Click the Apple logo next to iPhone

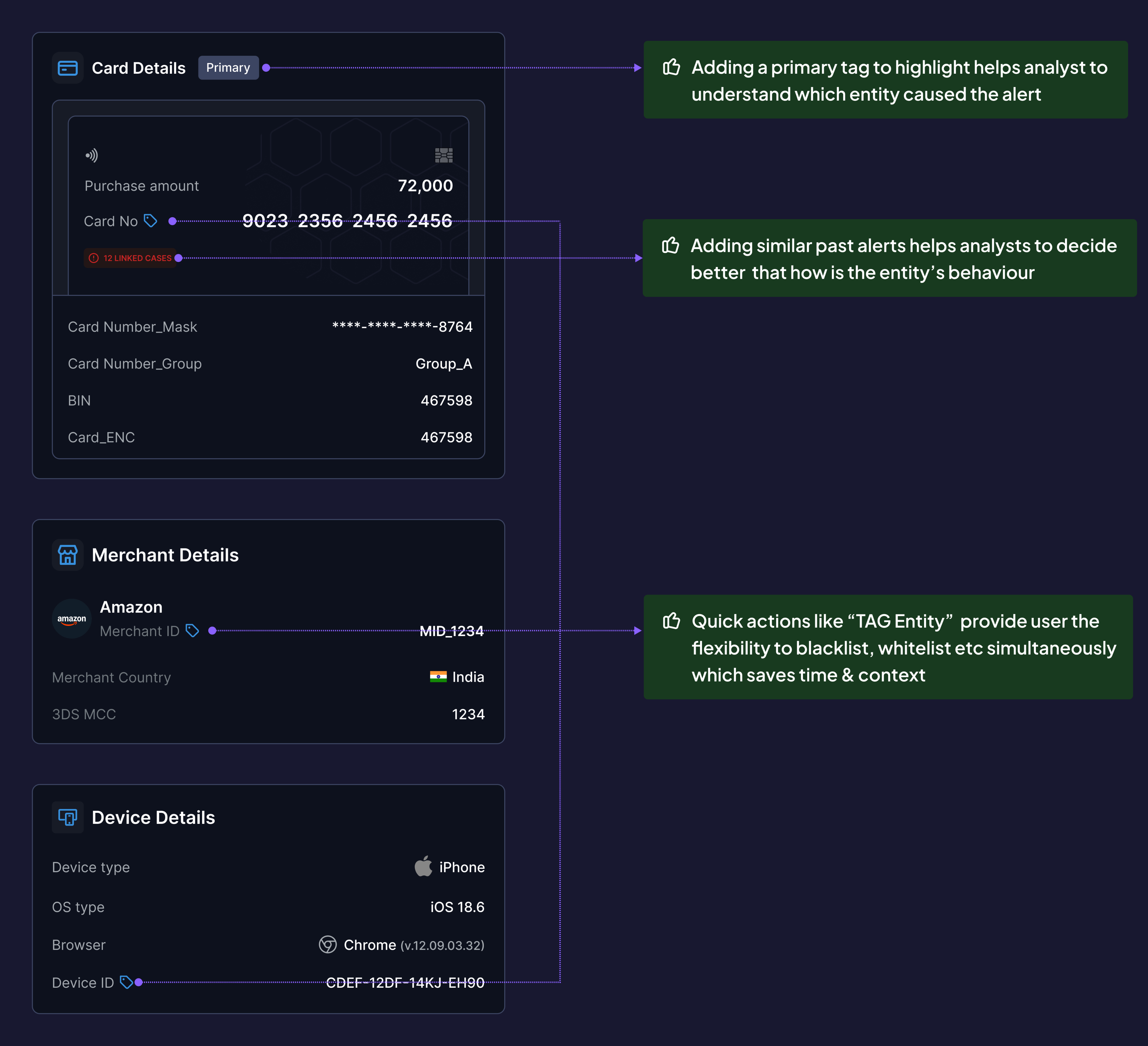pos(423,867)
